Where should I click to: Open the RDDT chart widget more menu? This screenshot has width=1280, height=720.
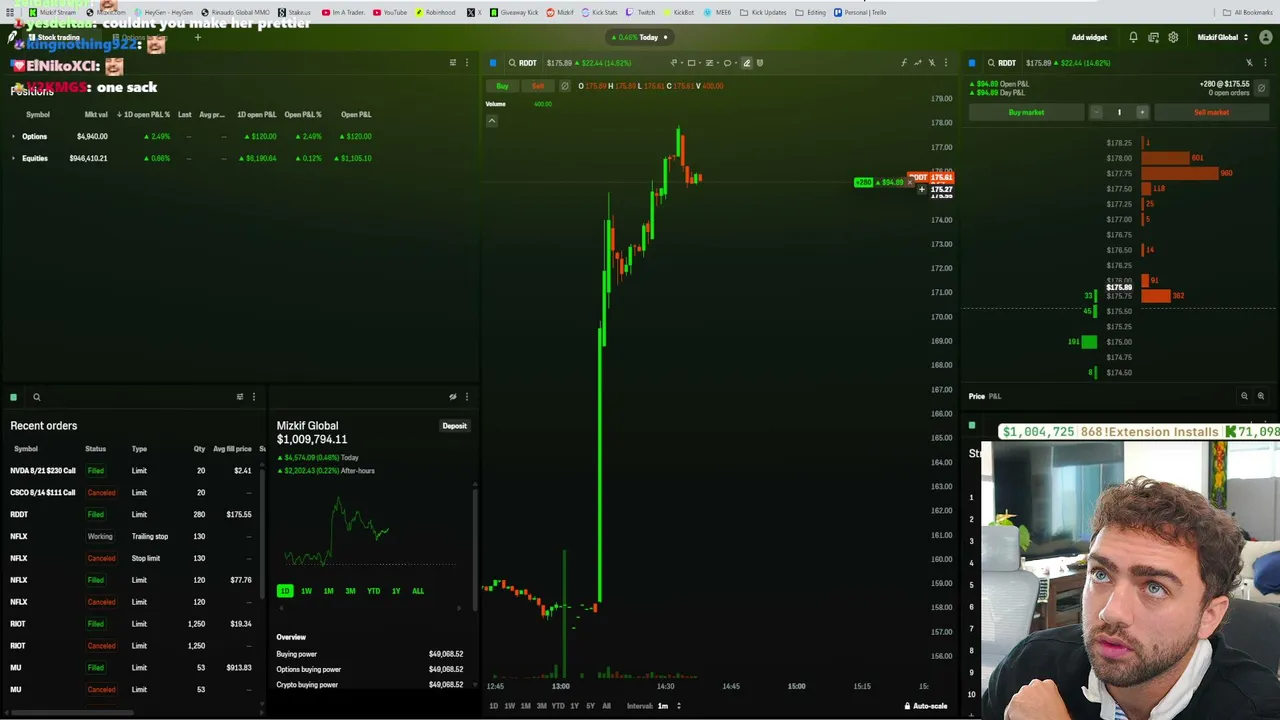(945, 63)
